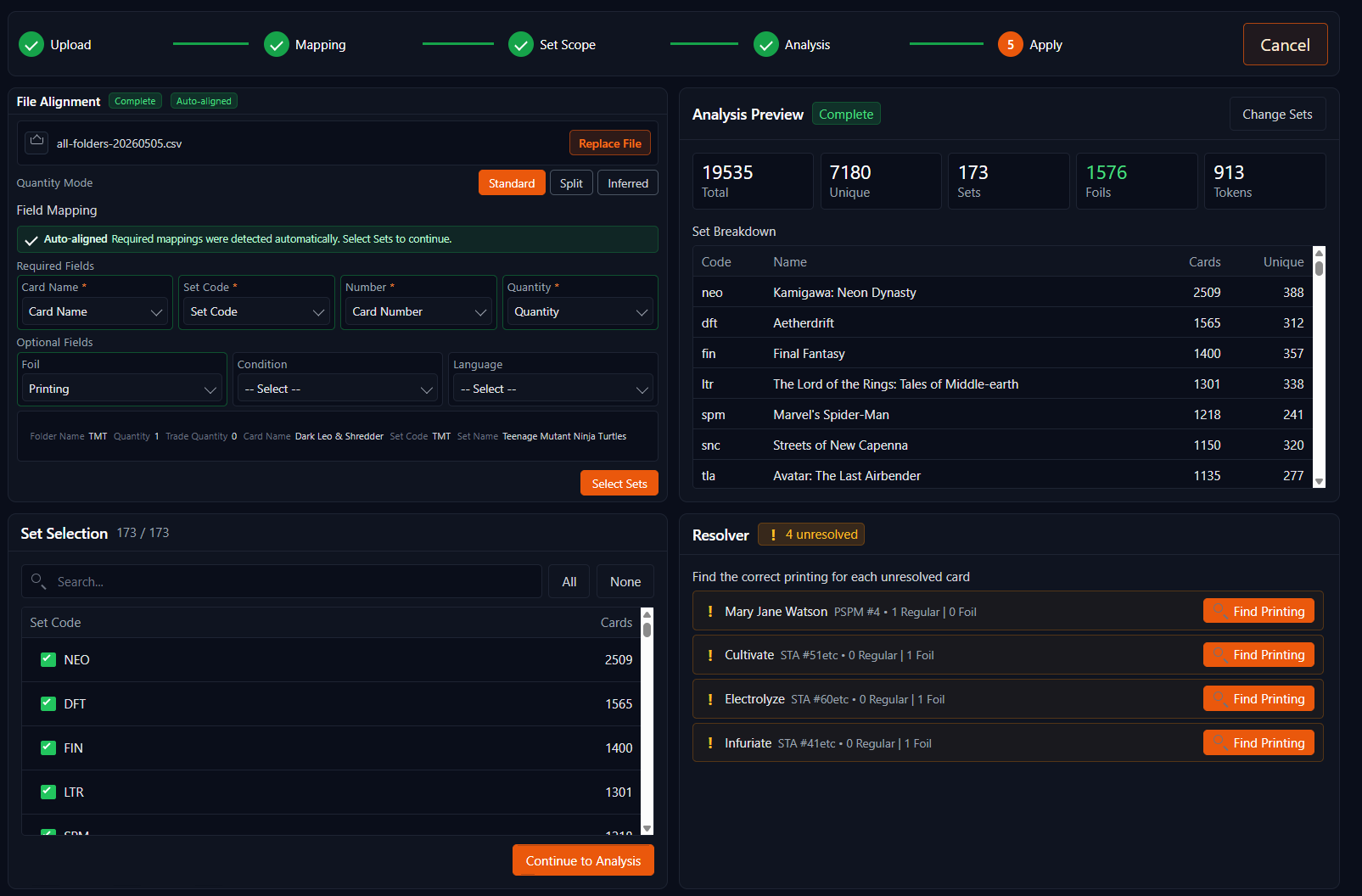
Task: Click the Streets of New Capenna row
Action: pyautogui.click(x=1002, y=445)
